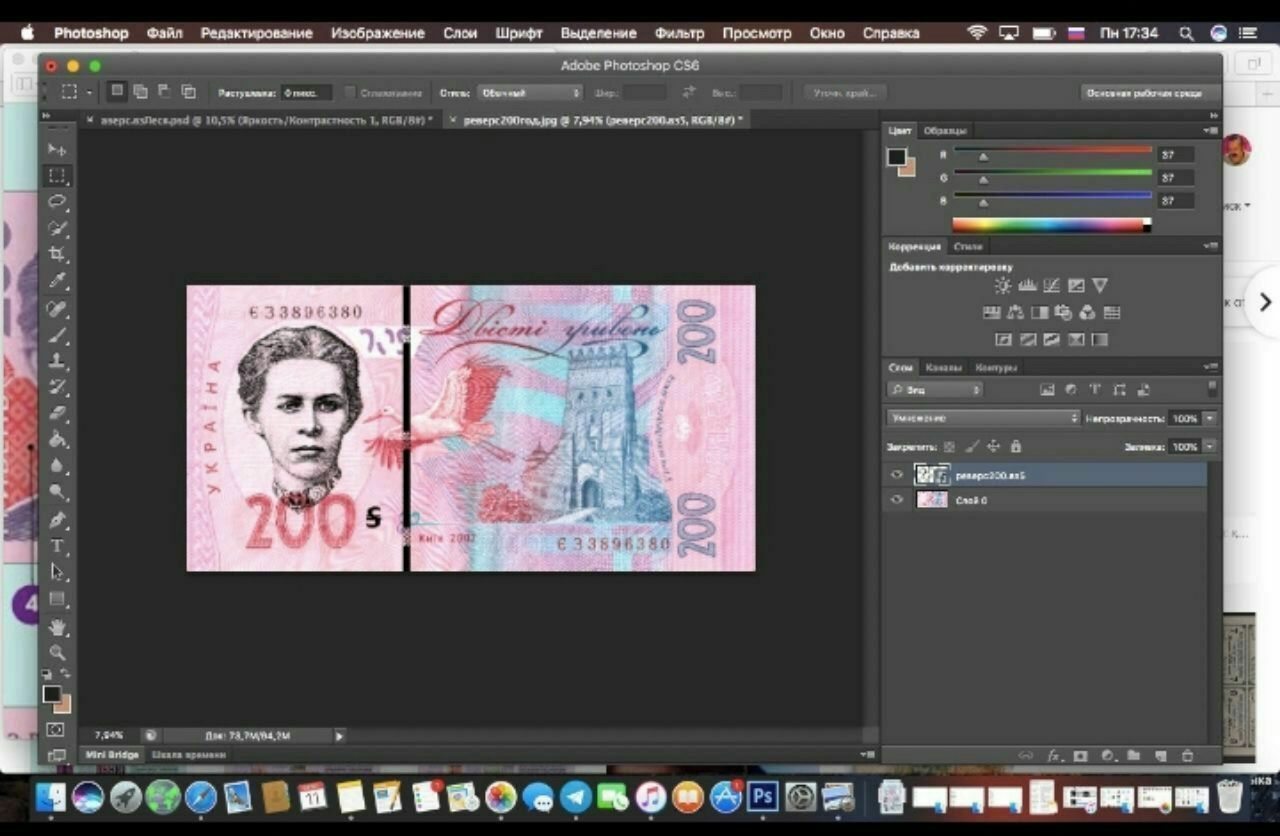This screenshot has width=1280, height=836.
Task: Select the Clone Stamp tool
Action: click(57, 360)
